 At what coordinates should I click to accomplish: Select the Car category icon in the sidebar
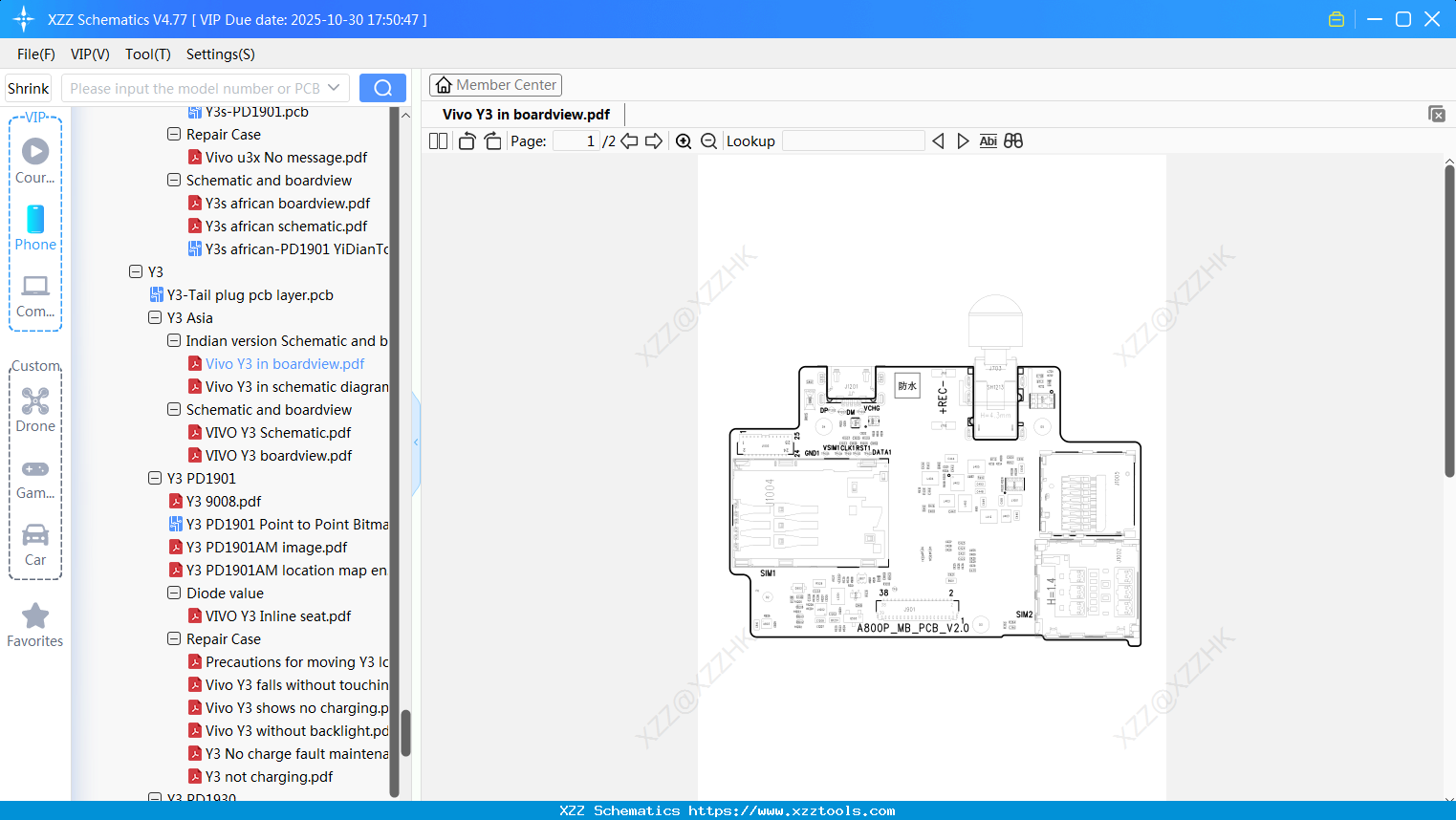[x=34, y=543]
